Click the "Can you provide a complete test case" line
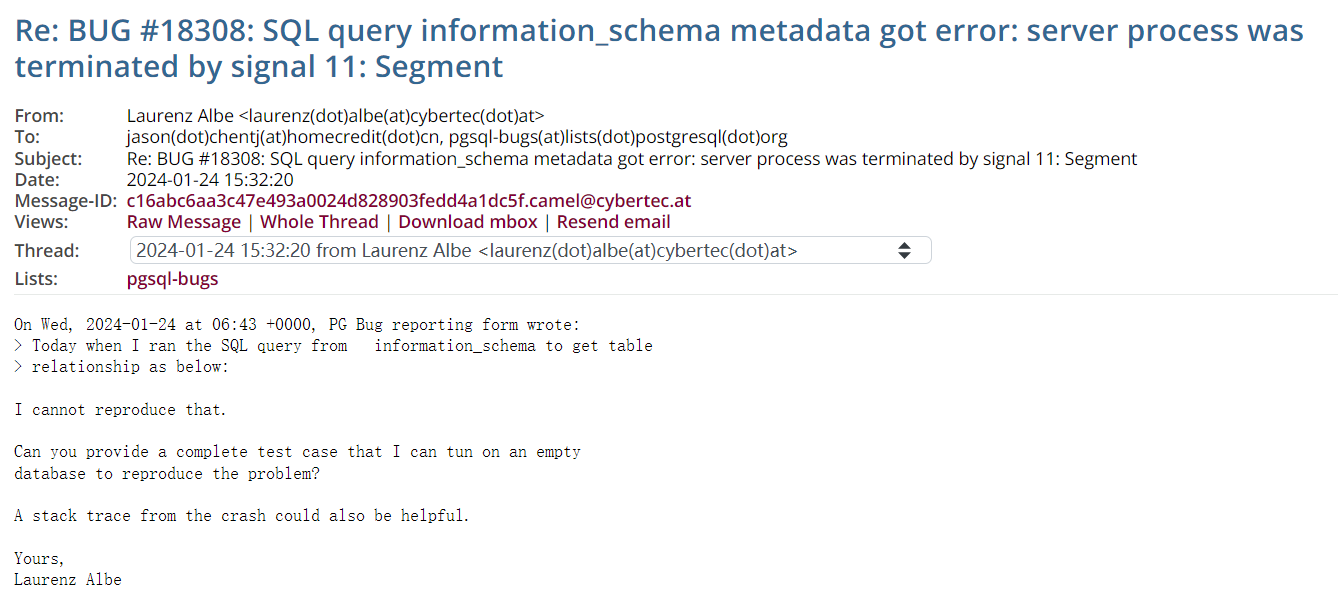The height and width of the screenshot is (608, 1338). coord(297,452)
